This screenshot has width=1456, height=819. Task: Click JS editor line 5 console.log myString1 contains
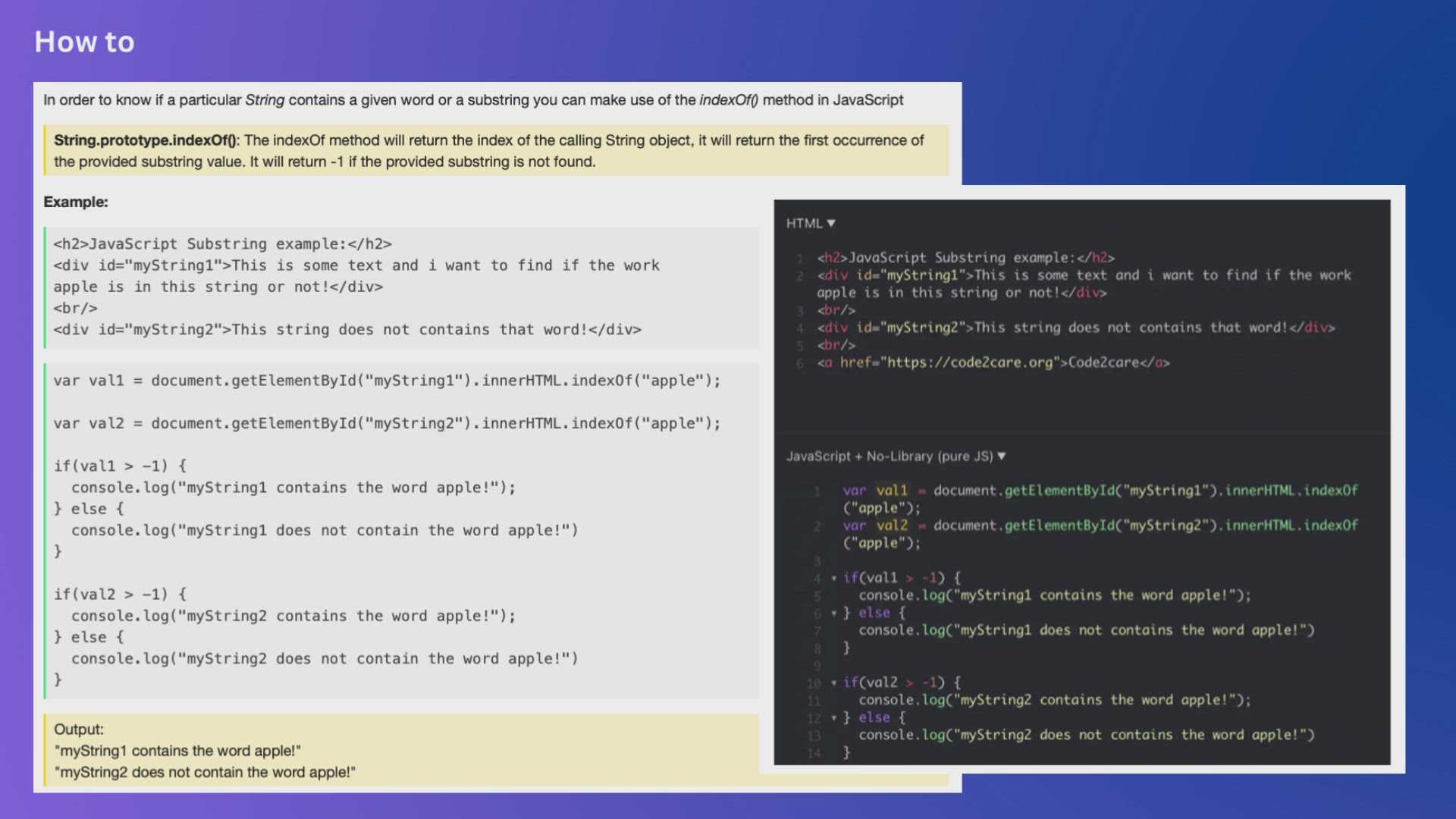point(1055,595)
